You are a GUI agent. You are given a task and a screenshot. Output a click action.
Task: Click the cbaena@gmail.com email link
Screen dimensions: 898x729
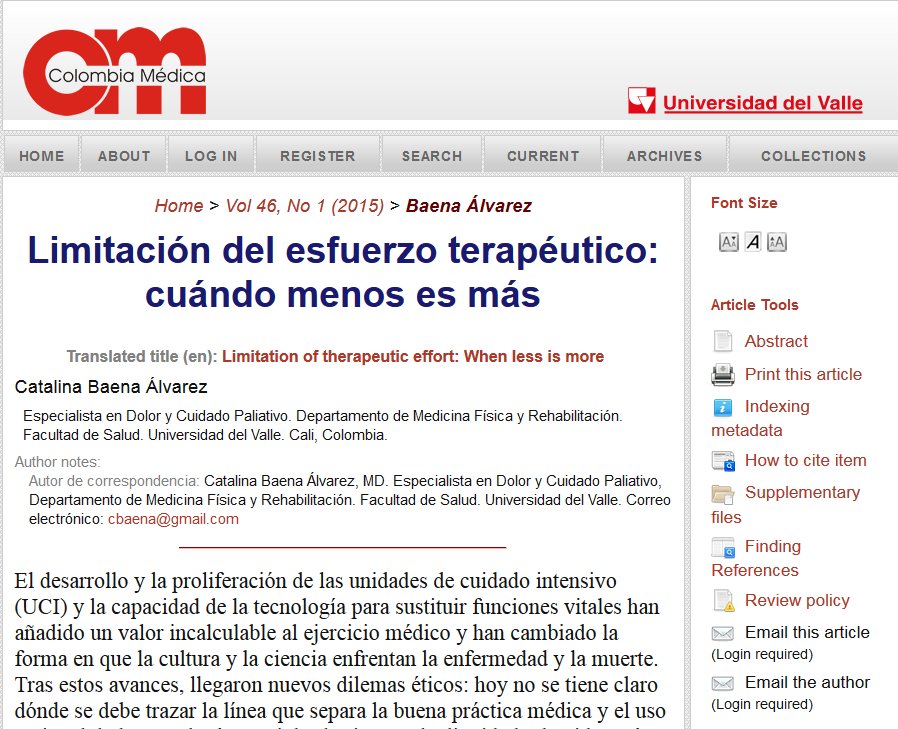pos(174,518)
